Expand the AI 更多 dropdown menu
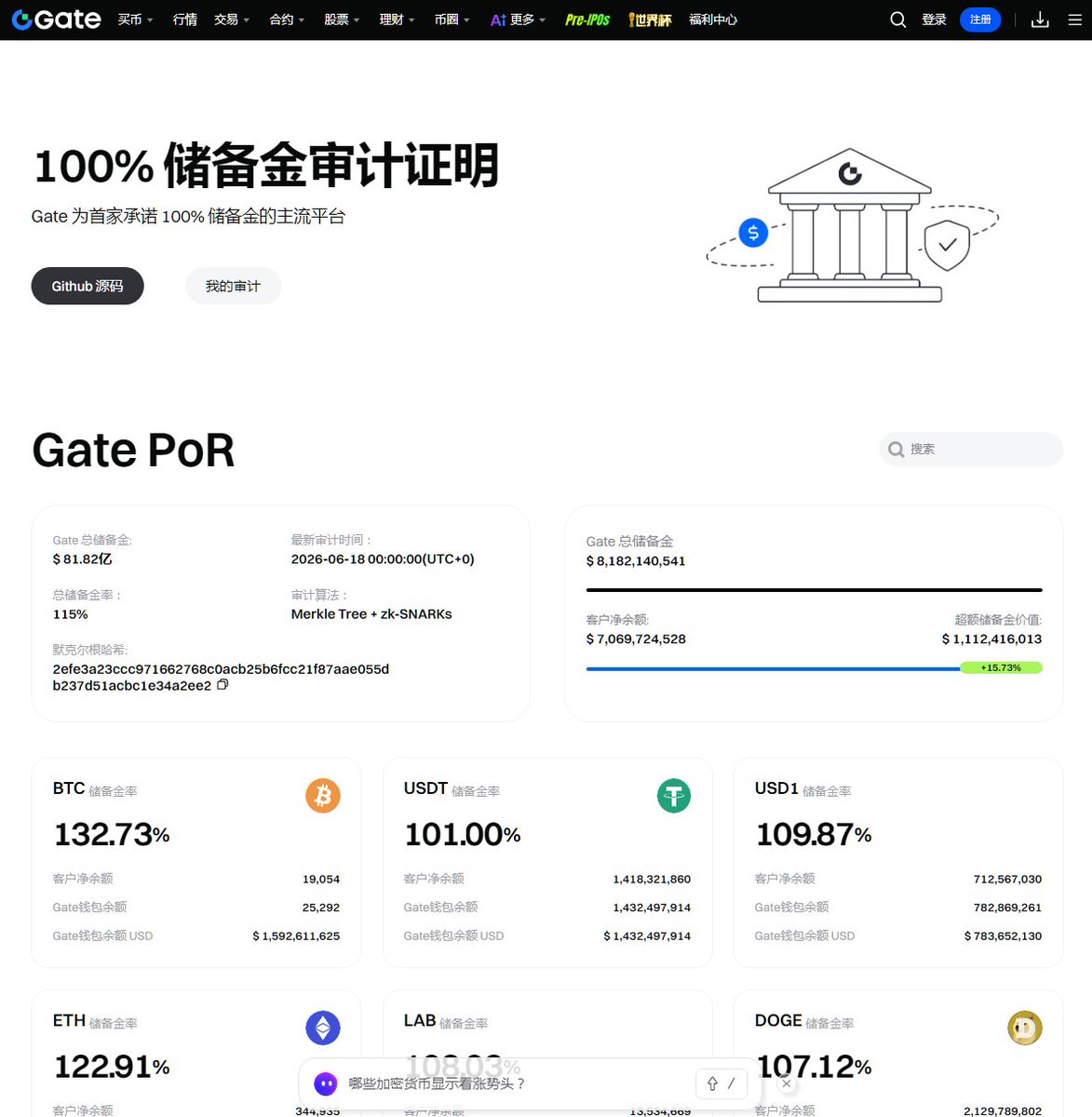1092x1117 pixels. 518,20
